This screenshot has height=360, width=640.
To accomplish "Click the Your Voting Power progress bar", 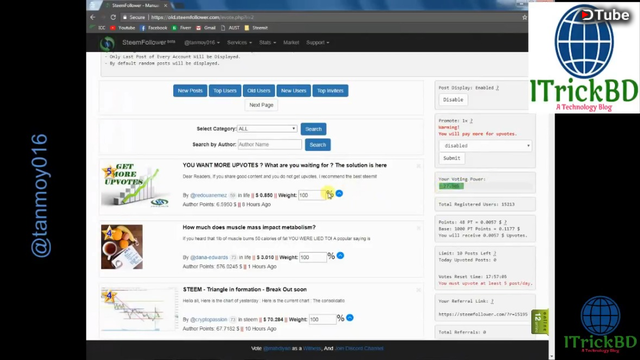I will click(485, 186).
